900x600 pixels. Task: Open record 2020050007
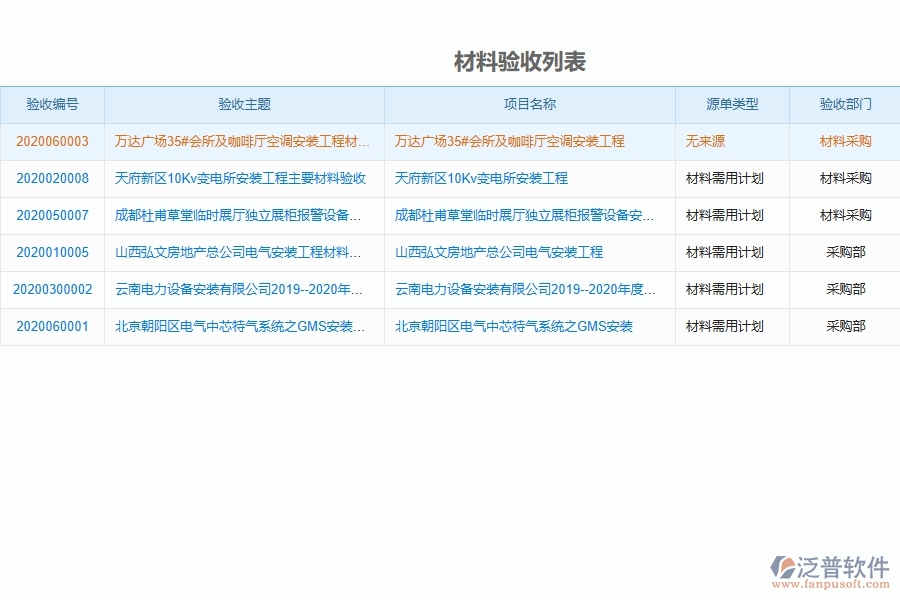point(50,215)
